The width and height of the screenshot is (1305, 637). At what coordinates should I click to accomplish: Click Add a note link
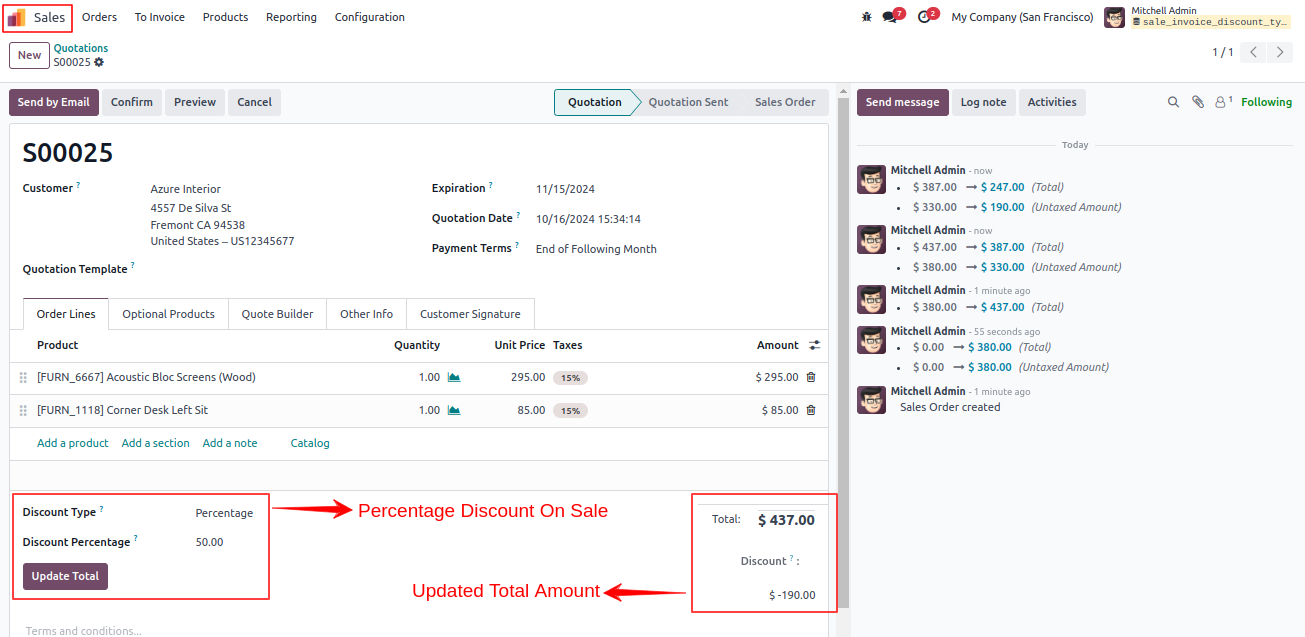point(230,443)
